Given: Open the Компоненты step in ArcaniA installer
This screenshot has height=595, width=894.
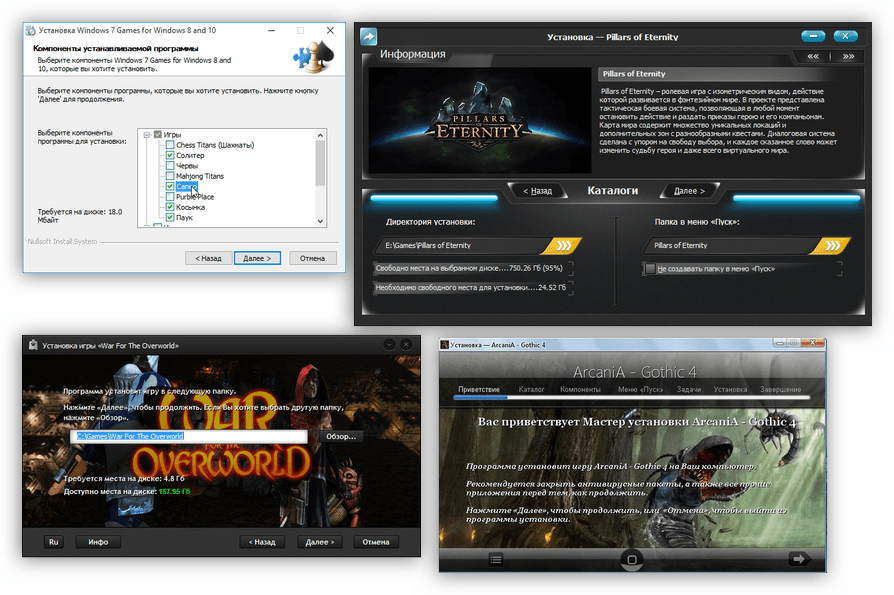Looking at the screenshot, I should (x=580, y=390).
